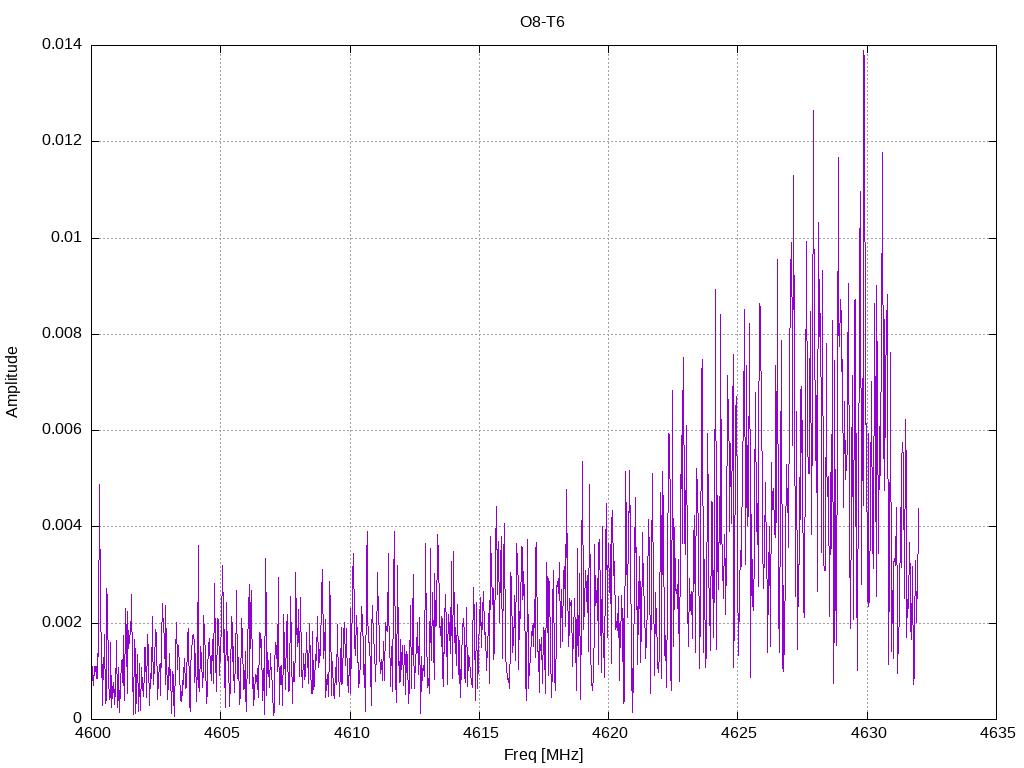Select the 4630 x-axis tick label

point(866,733)
